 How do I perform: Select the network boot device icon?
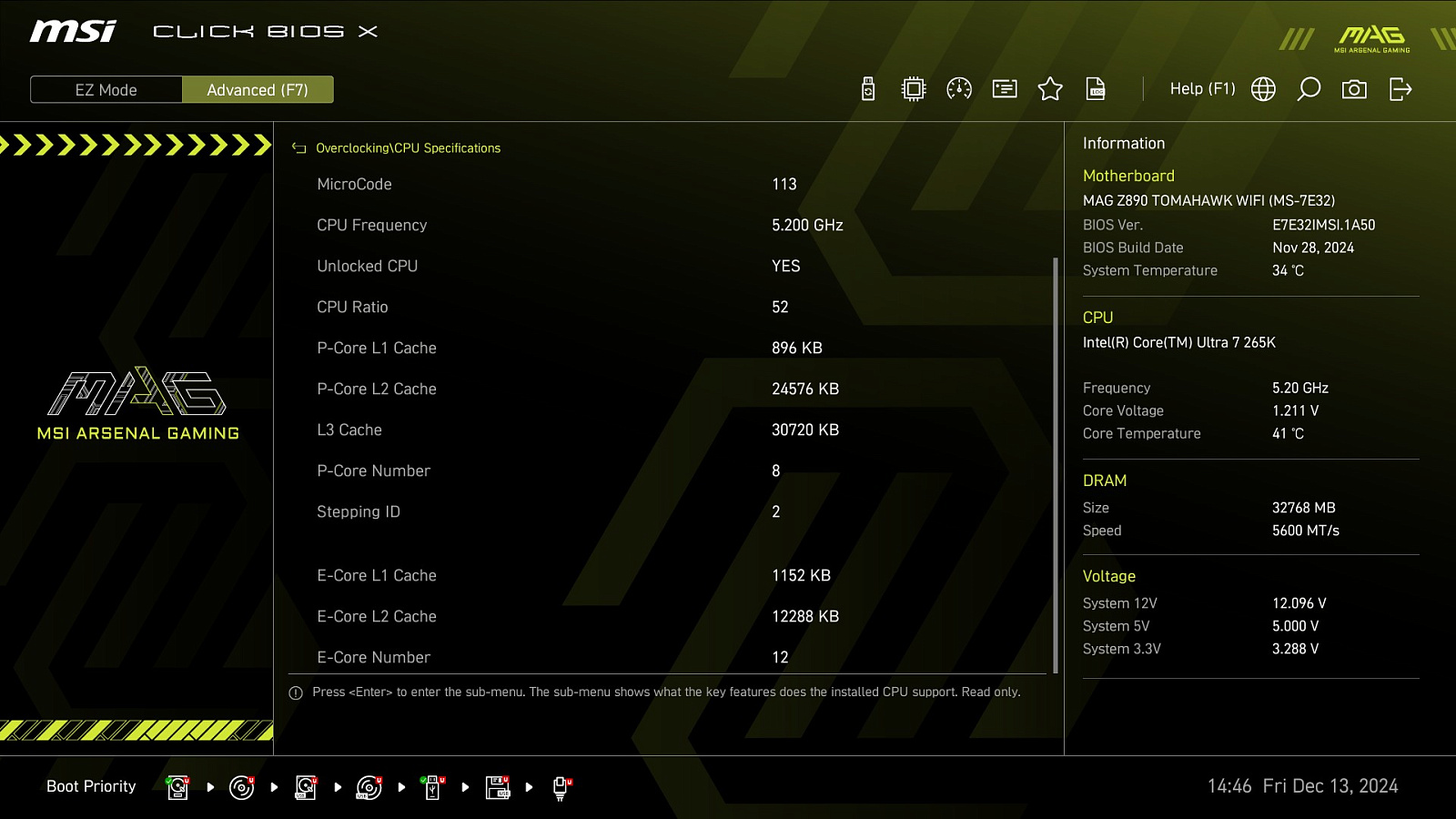point(561,788)
